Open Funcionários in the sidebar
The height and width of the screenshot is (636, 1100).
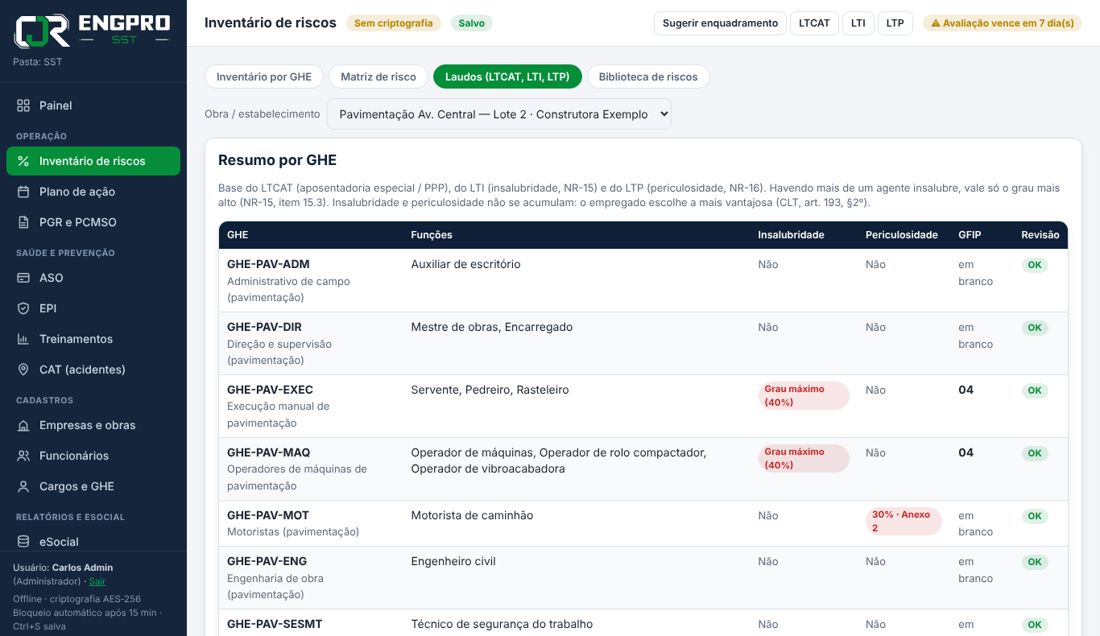pyautogui.click(x=93, y=456)
